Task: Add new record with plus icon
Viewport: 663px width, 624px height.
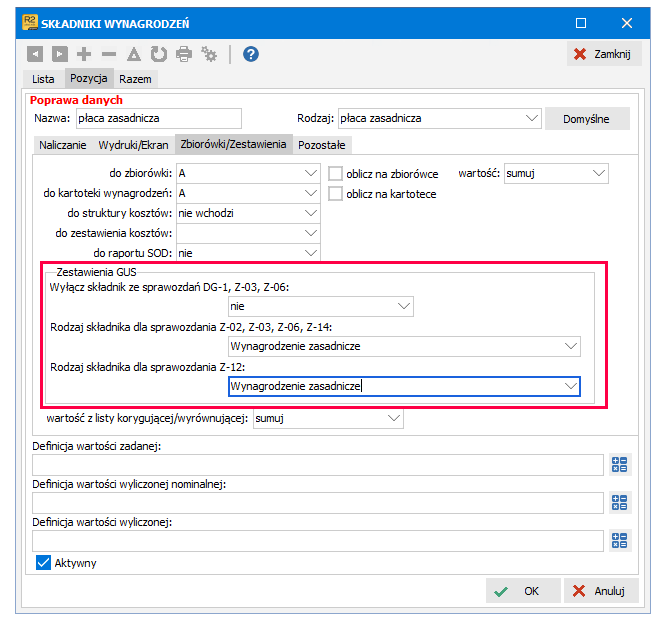Action: (x=84, y=54)
